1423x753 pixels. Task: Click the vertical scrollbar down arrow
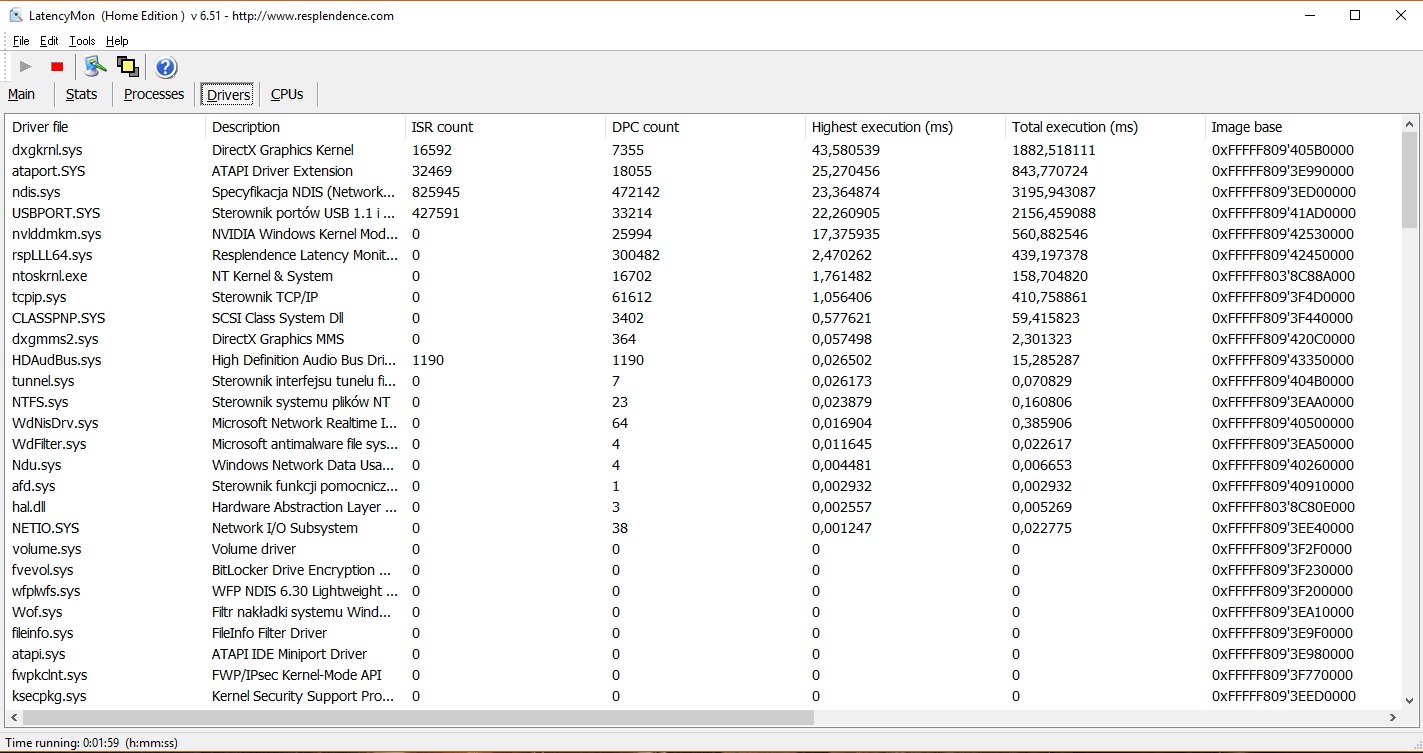point(1409,701)
